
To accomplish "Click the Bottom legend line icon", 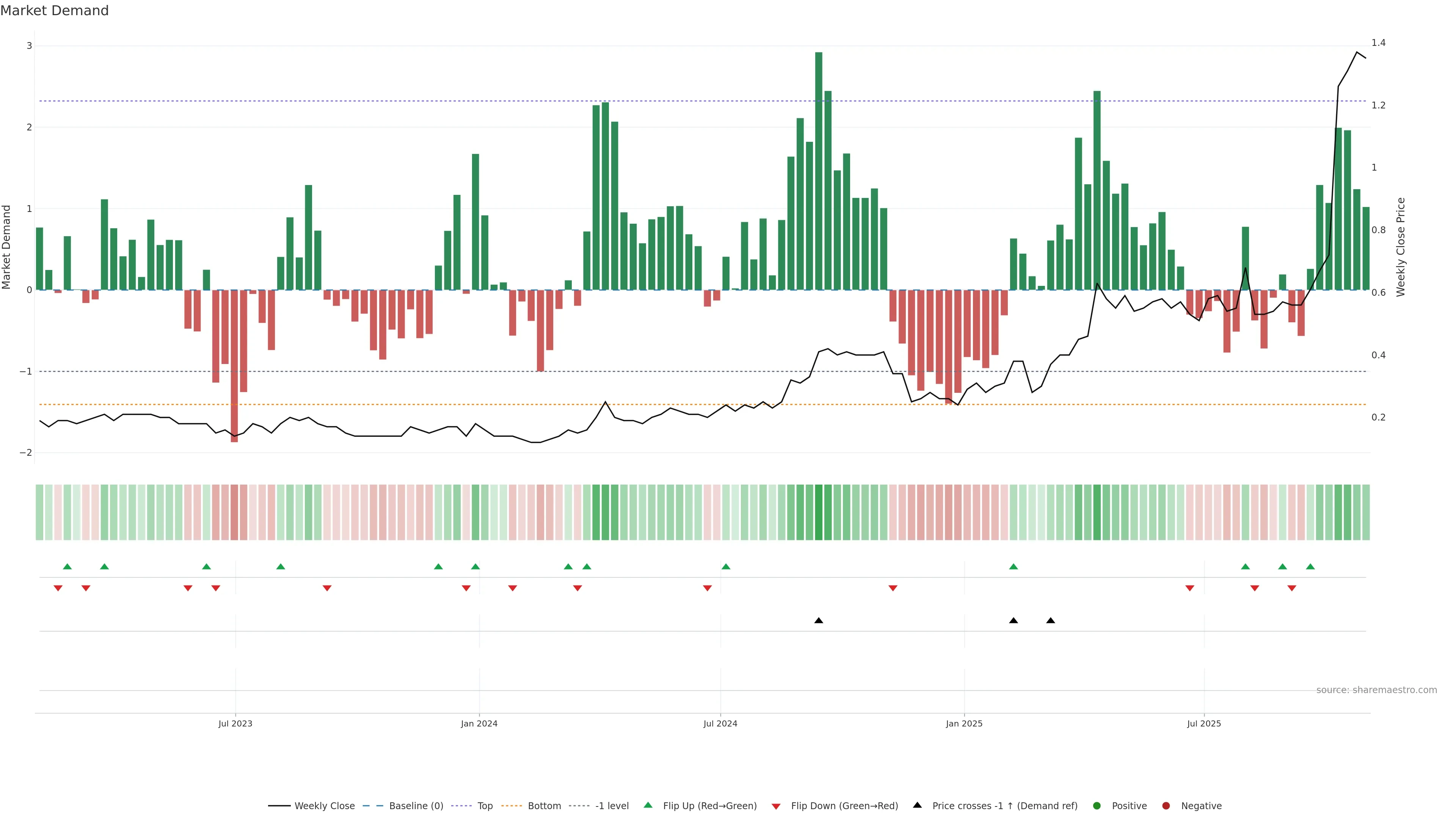I will pyautogui.click(x=511, y=806).
